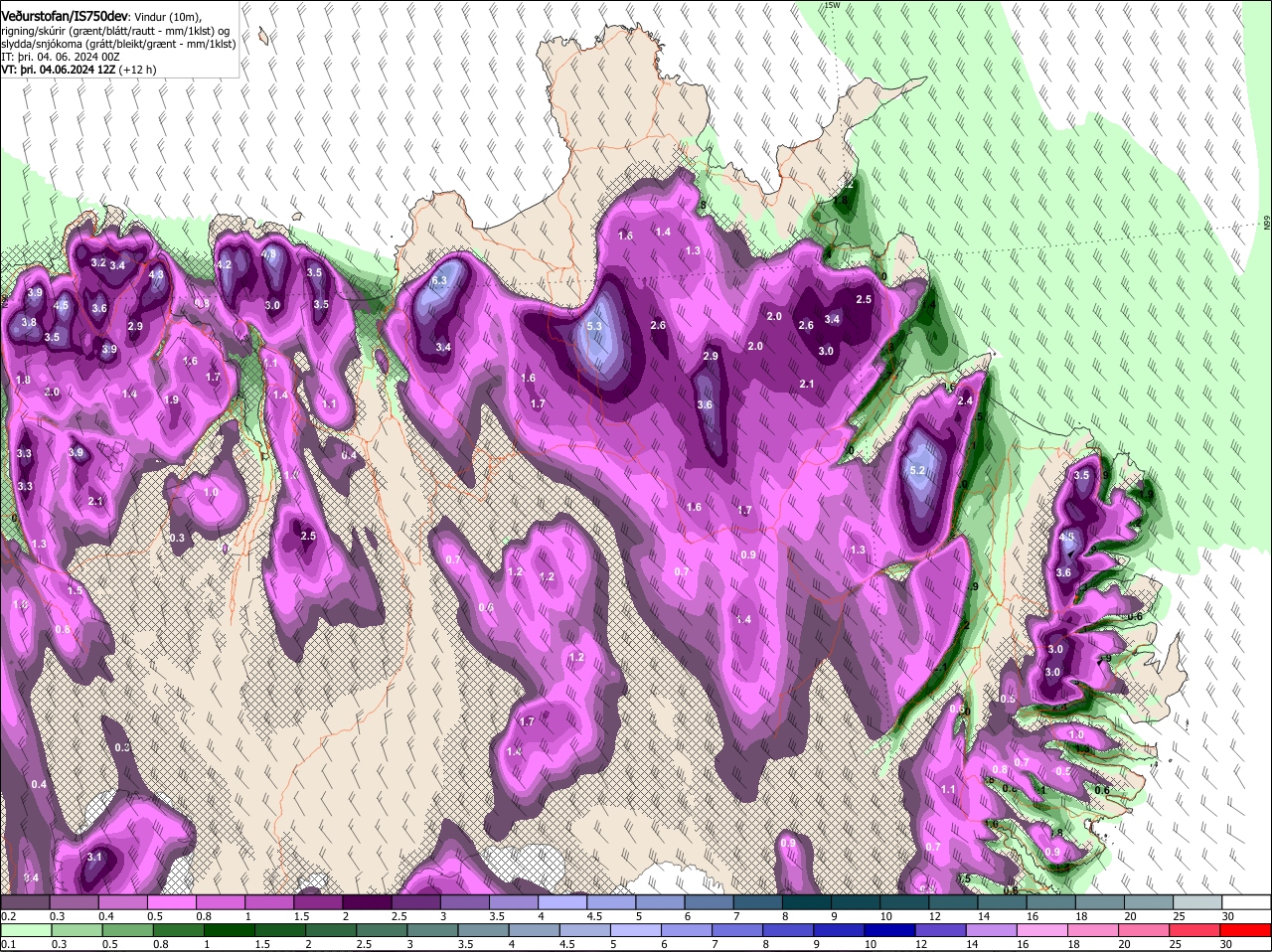Click the 3.1 value near bottom-left

click(94, 857)
